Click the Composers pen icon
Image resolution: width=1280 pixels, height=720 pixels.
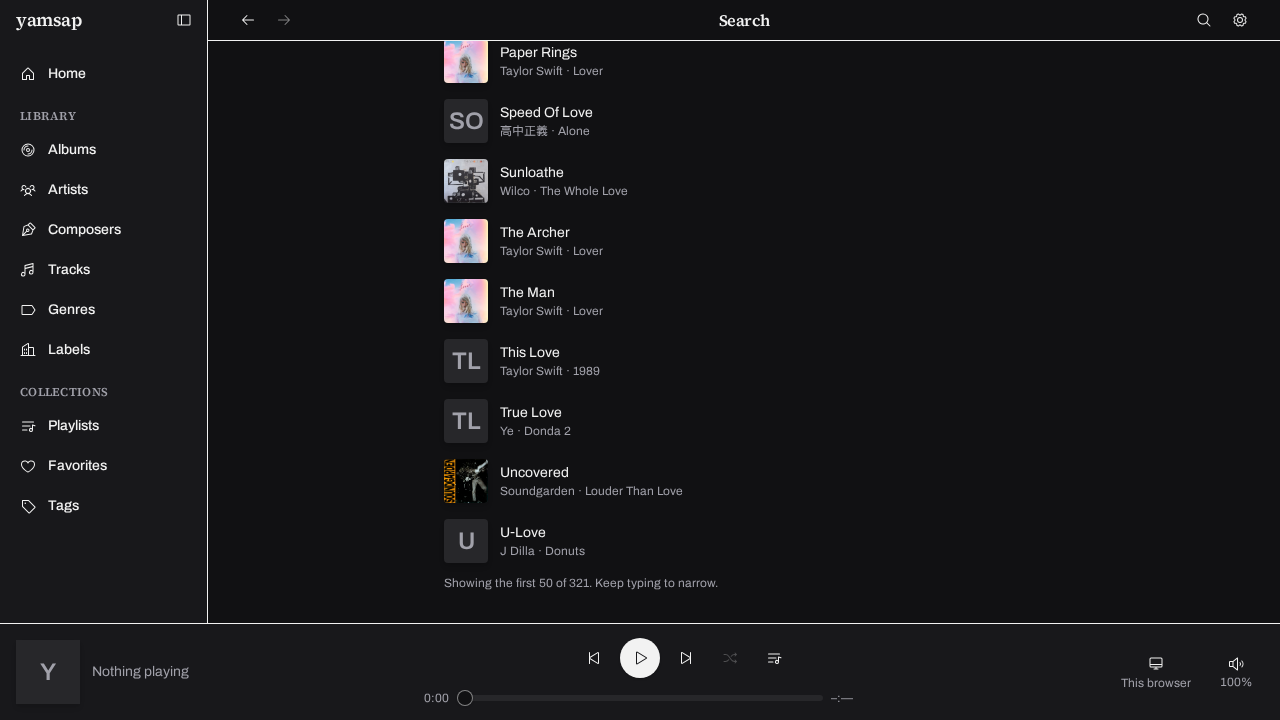(x=28, y=230)
